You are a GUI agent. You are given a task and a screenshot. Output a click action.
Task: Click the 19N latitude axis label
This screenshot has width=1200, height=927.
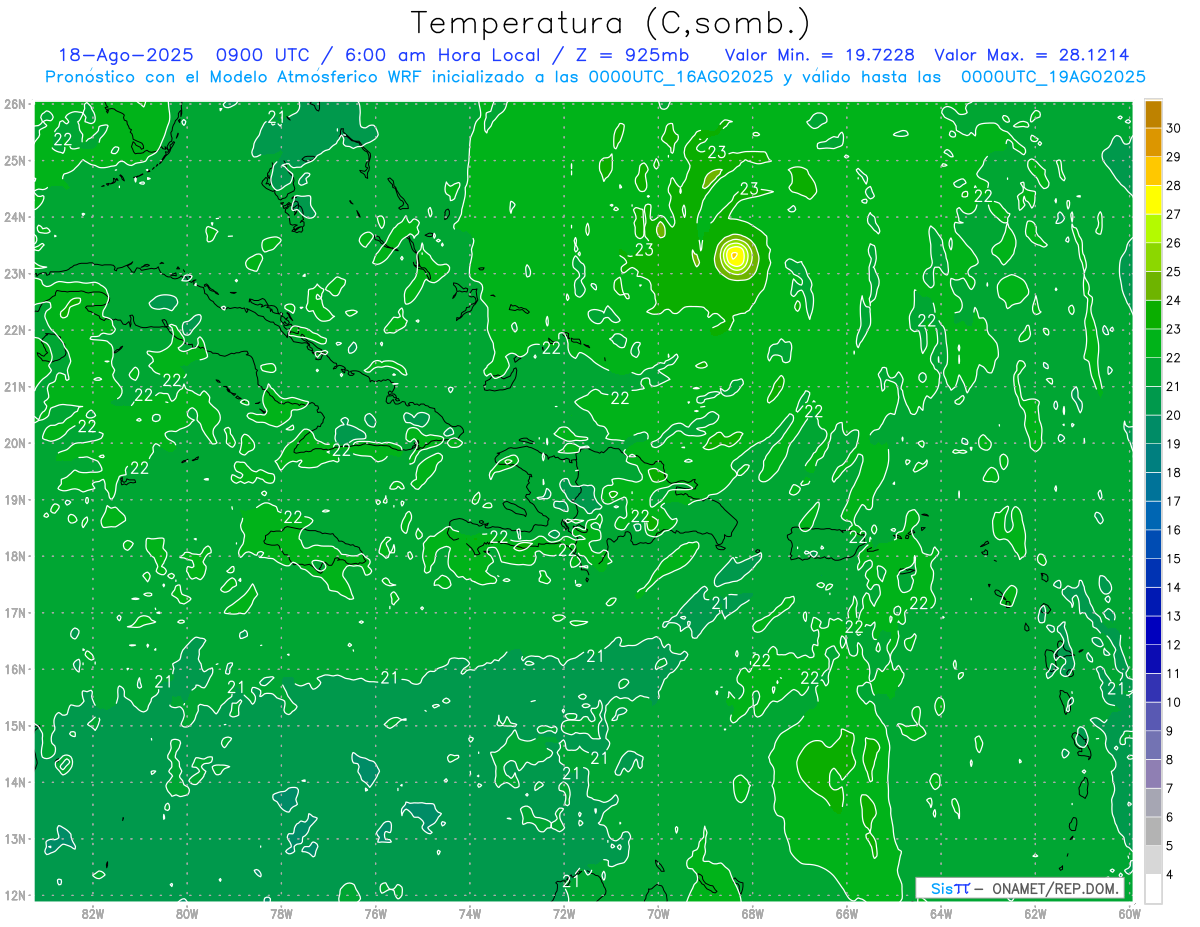pos(15,499)
